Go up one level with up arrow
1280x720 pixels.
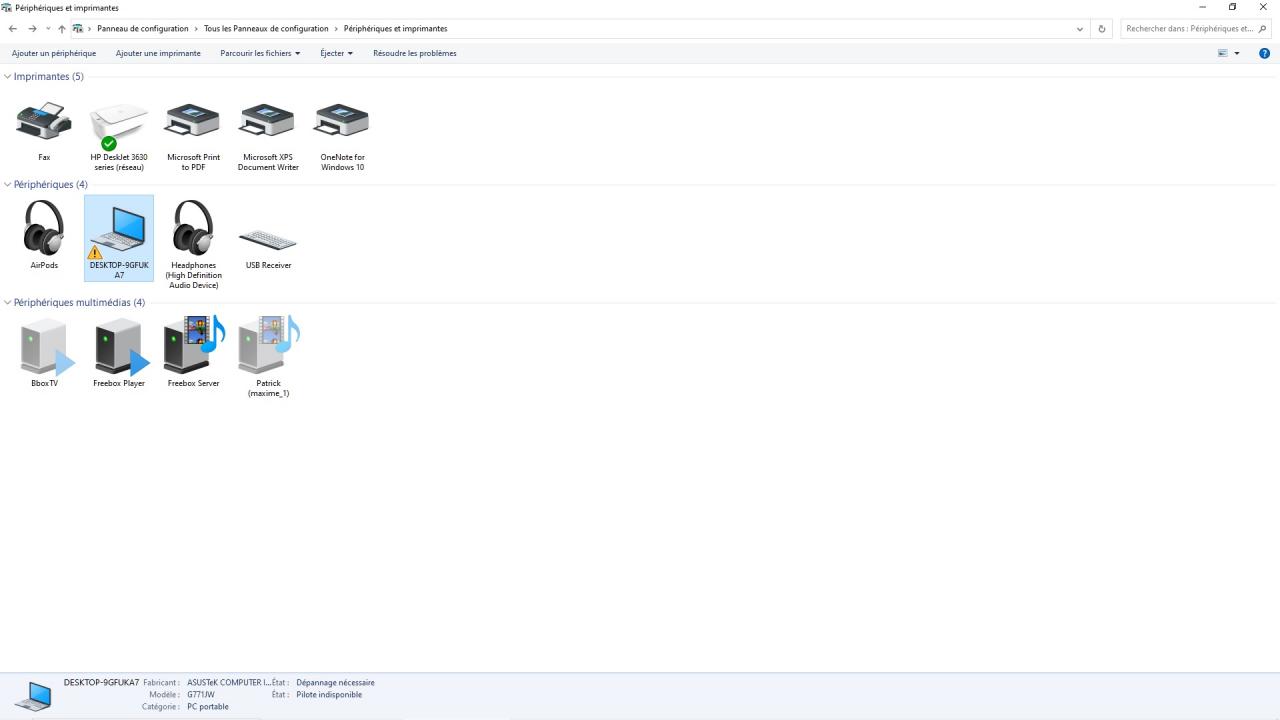pos(62,29)
